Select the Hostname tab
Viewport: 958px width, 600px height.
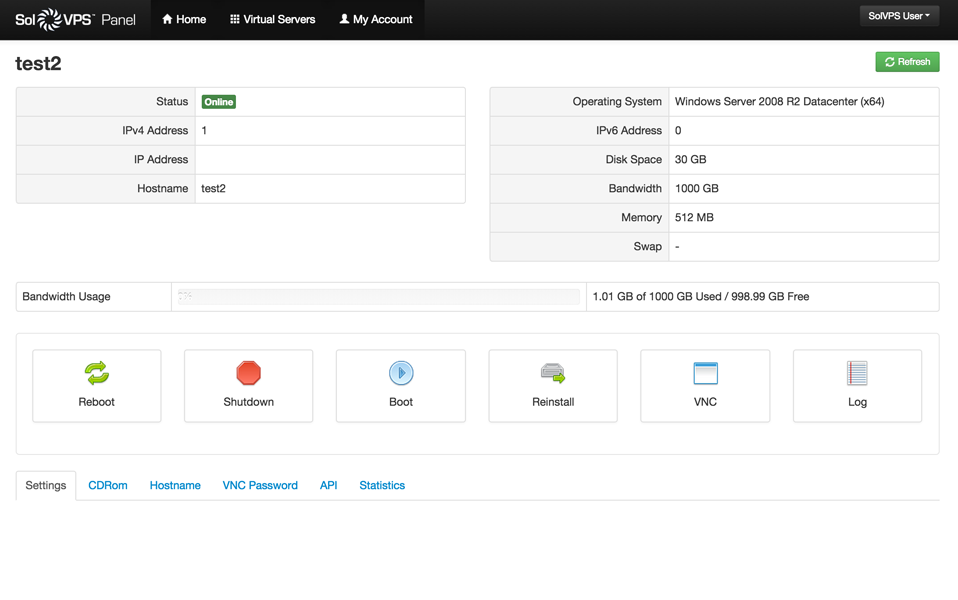pyautogui.click(x=175, y=485)
